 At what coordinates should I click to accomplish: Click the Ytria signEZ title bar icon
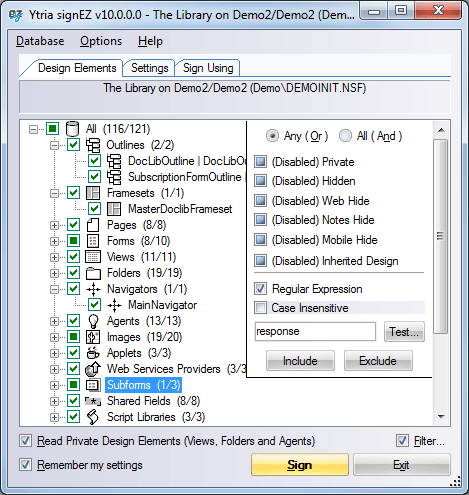pos(15,15)
